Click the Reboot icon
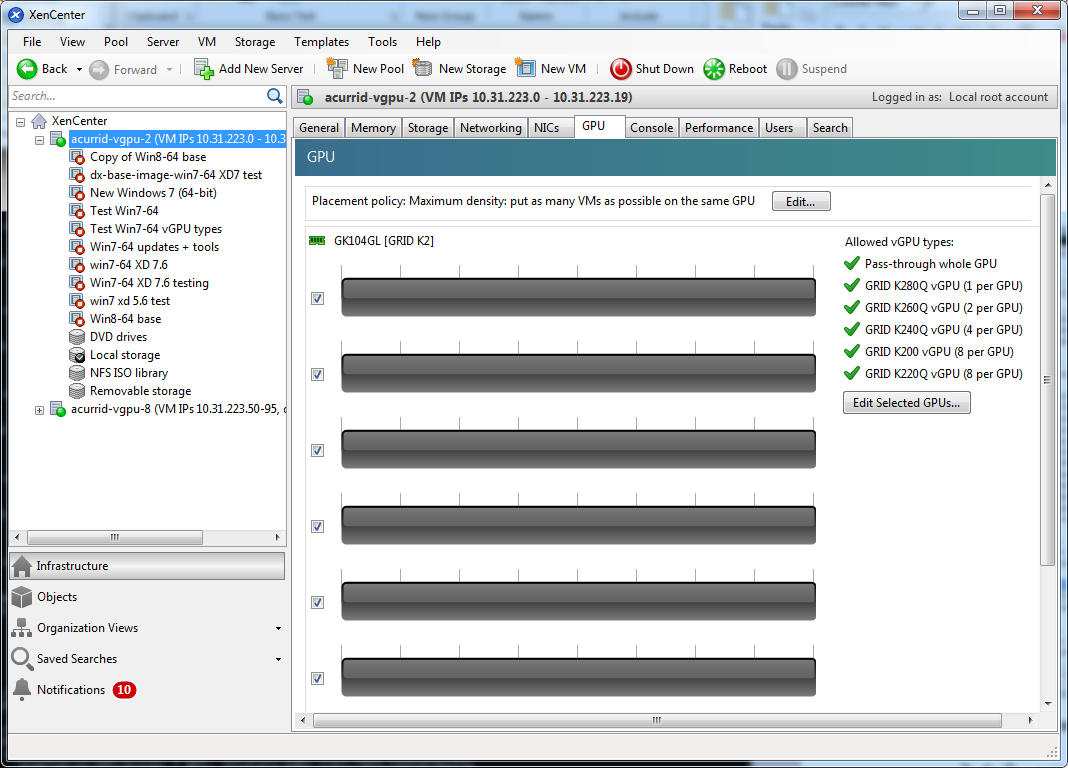The image size is (1068, 768). (714, 69)
